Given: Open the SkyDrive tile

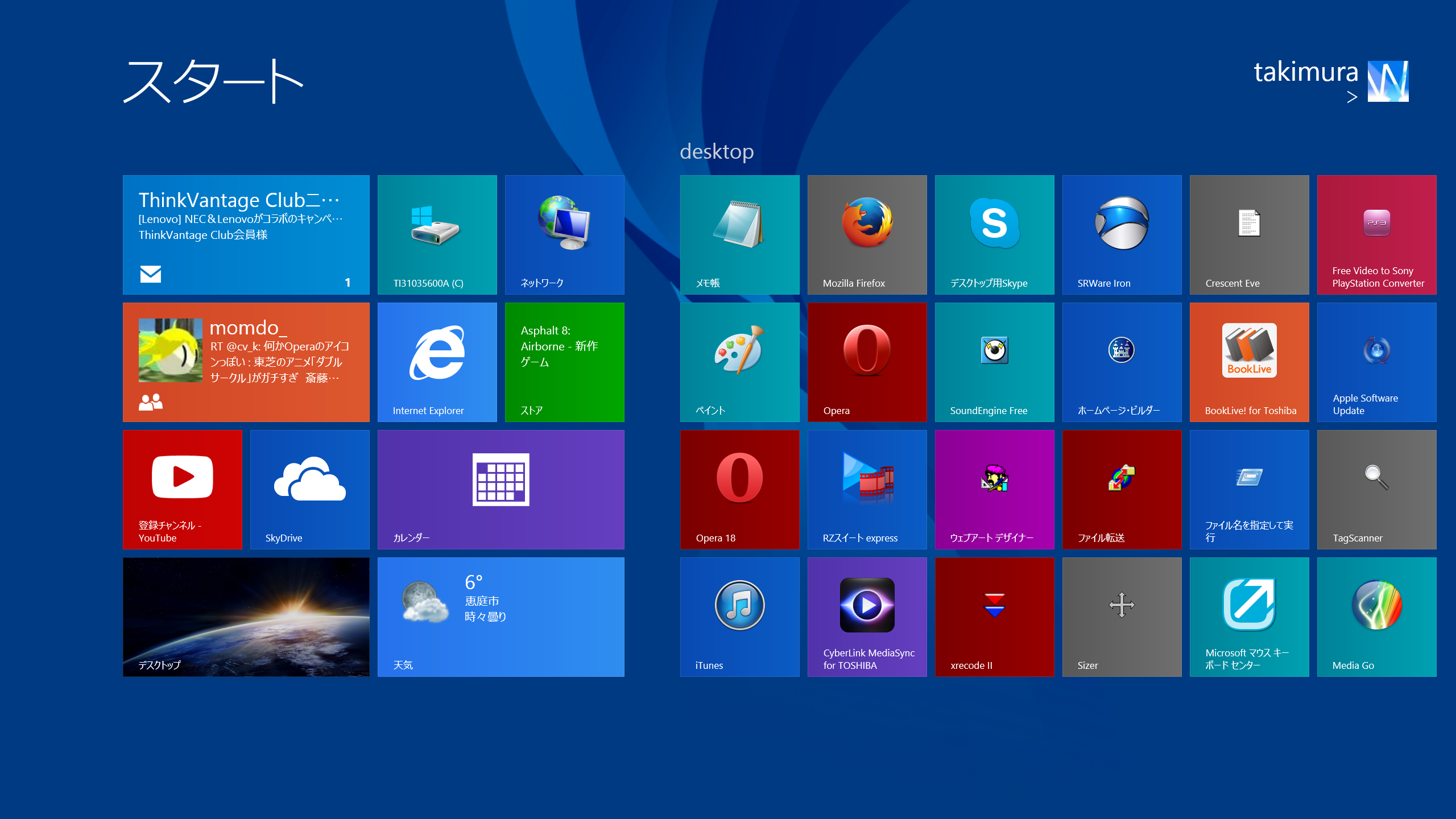Looking at the screenshot, I should [x=309, y=489].
